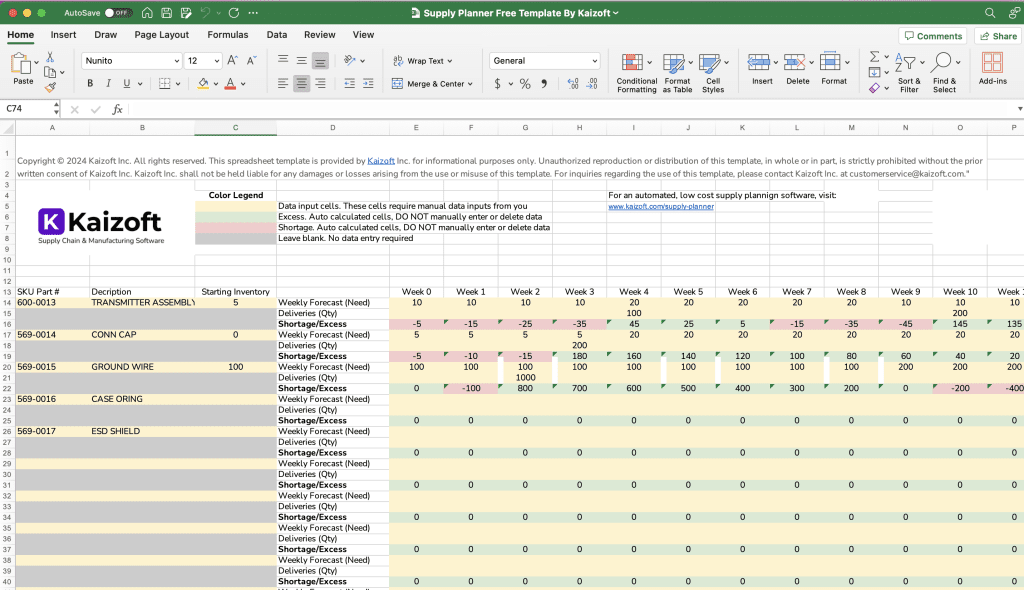
Task: Click the comma style icon
Action: pyautogui.click(x=545, y=84)
